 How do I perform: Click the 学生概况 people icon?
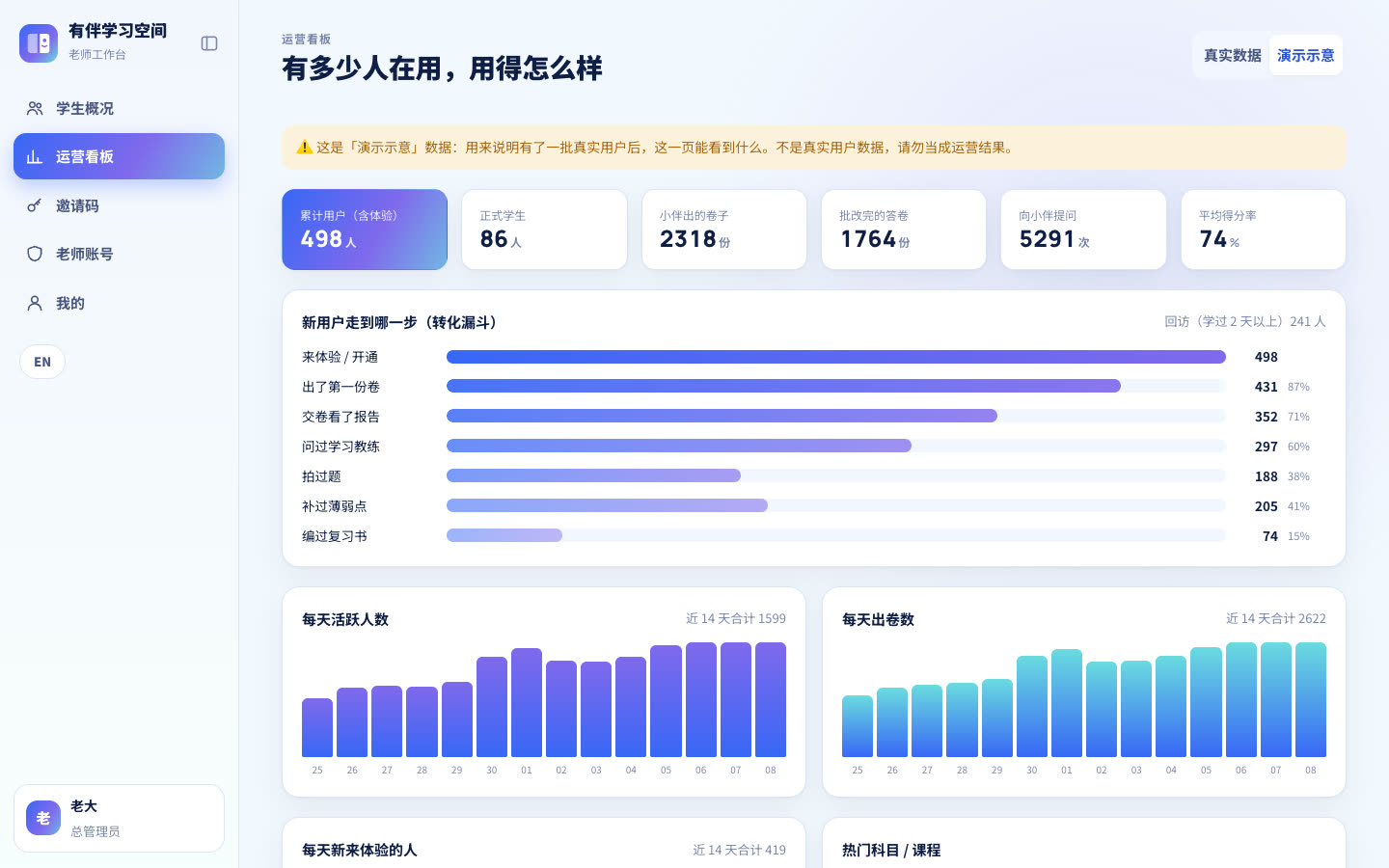pyautogui.click(x=35, y=108)
